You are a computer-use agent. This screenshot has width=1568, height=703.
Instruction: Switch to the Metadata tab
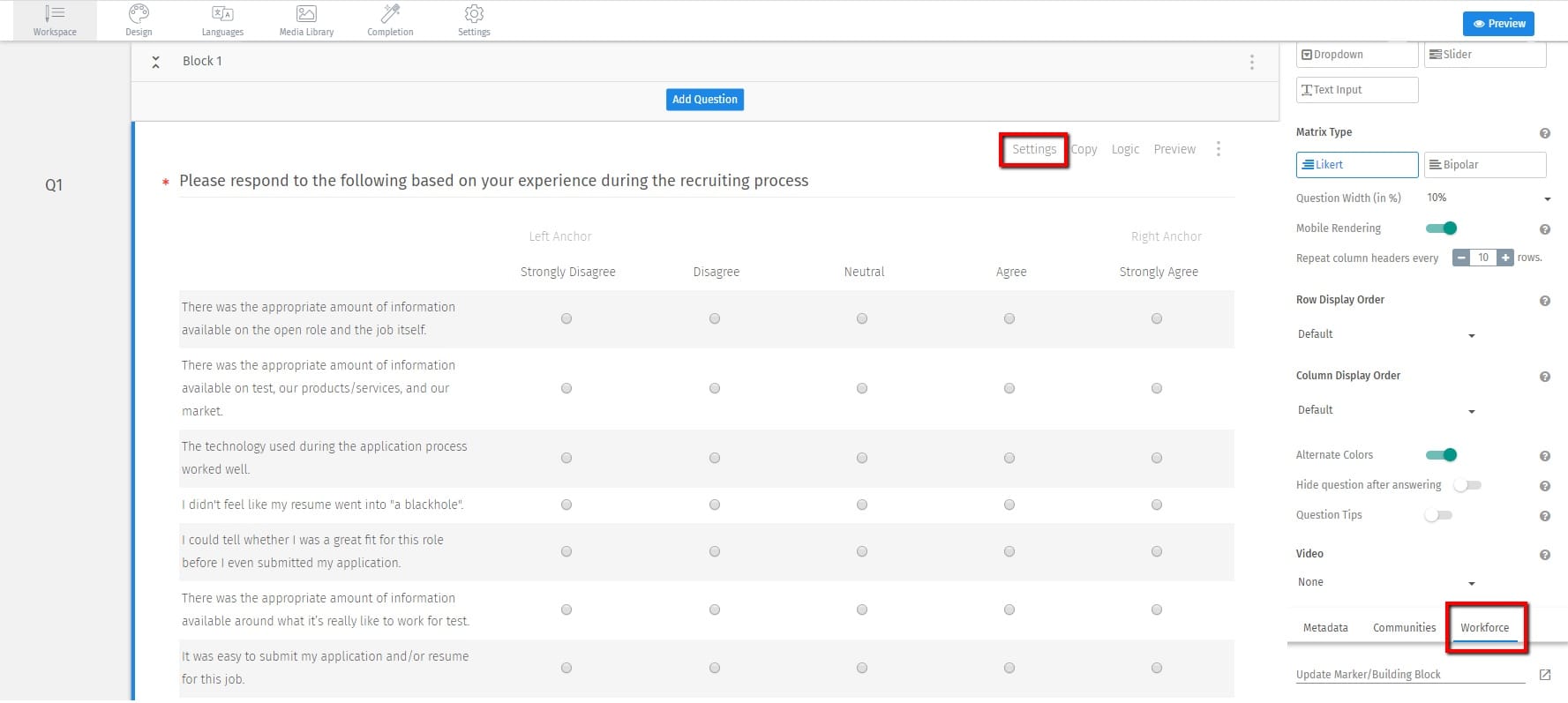click(x=1325, y=628)
